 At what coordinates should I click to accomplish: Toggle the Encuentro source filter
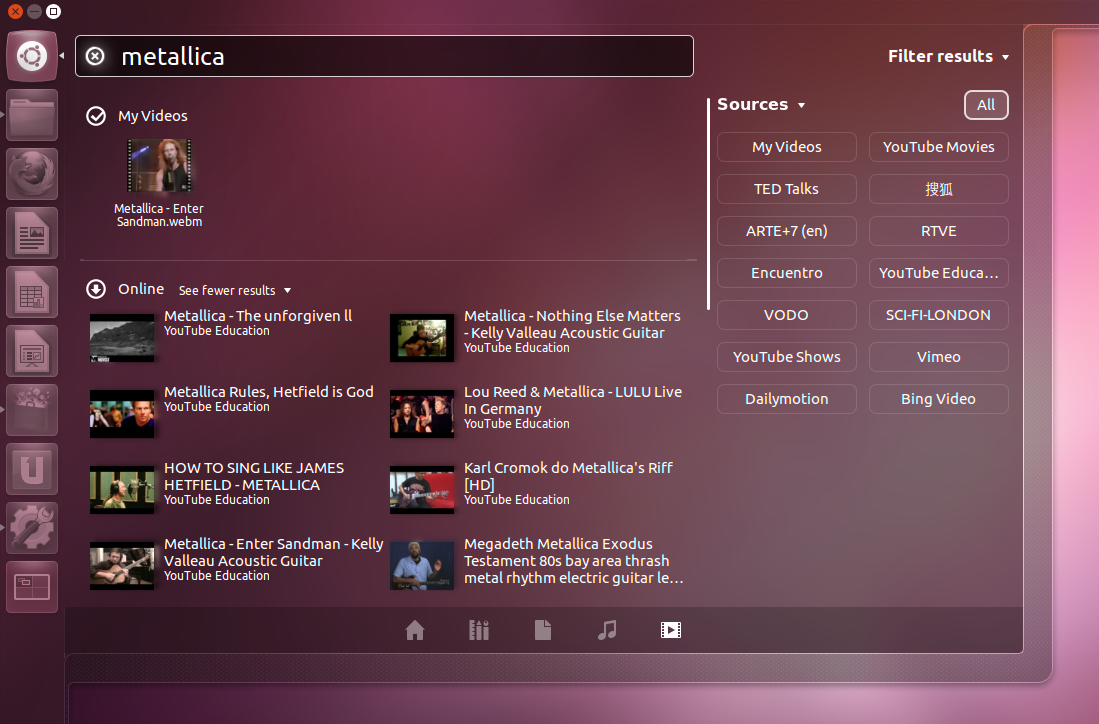click(786, 273)
